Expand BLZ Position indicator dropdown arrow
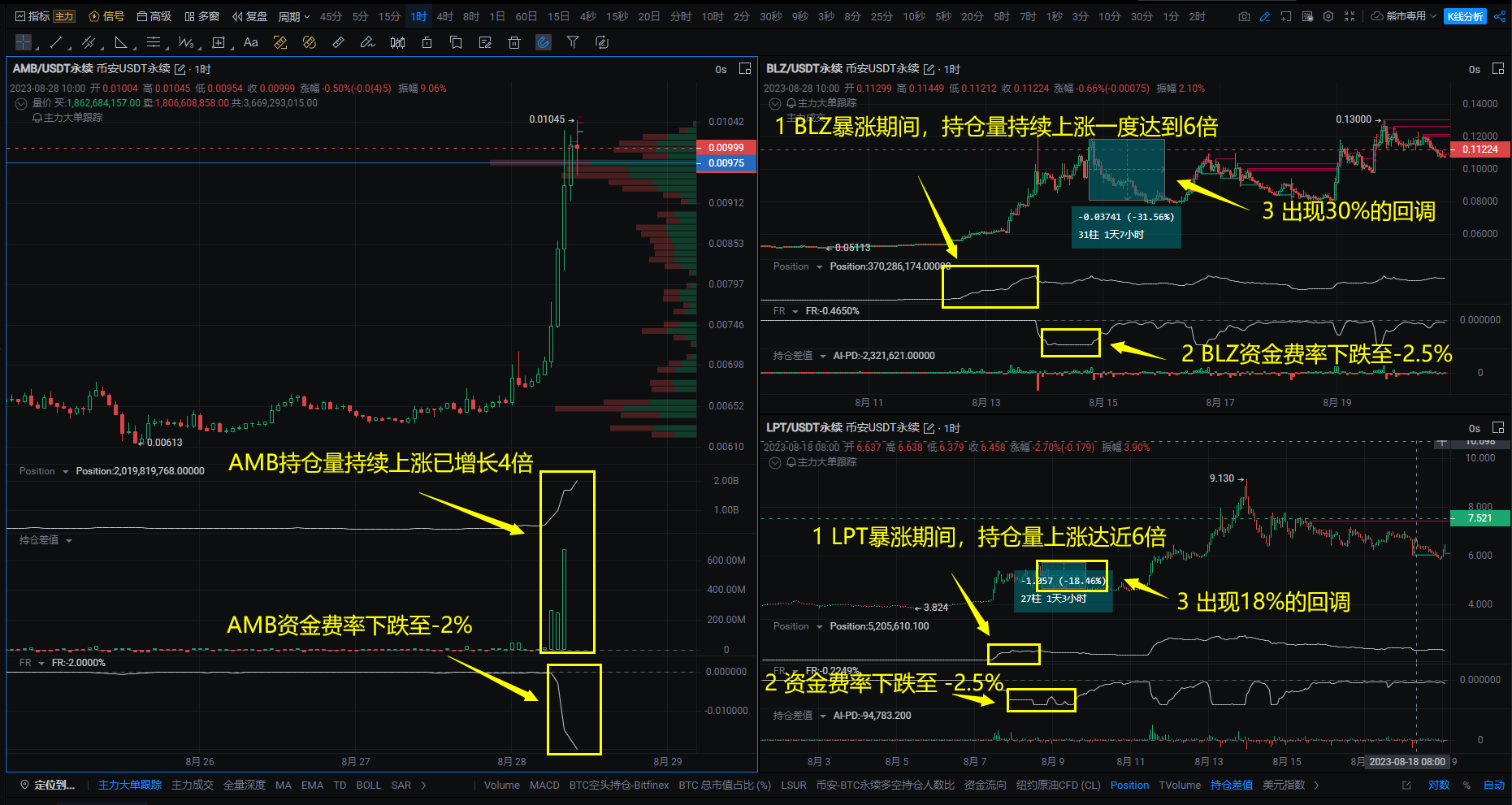1512x805 pixels. click(820, 266)
